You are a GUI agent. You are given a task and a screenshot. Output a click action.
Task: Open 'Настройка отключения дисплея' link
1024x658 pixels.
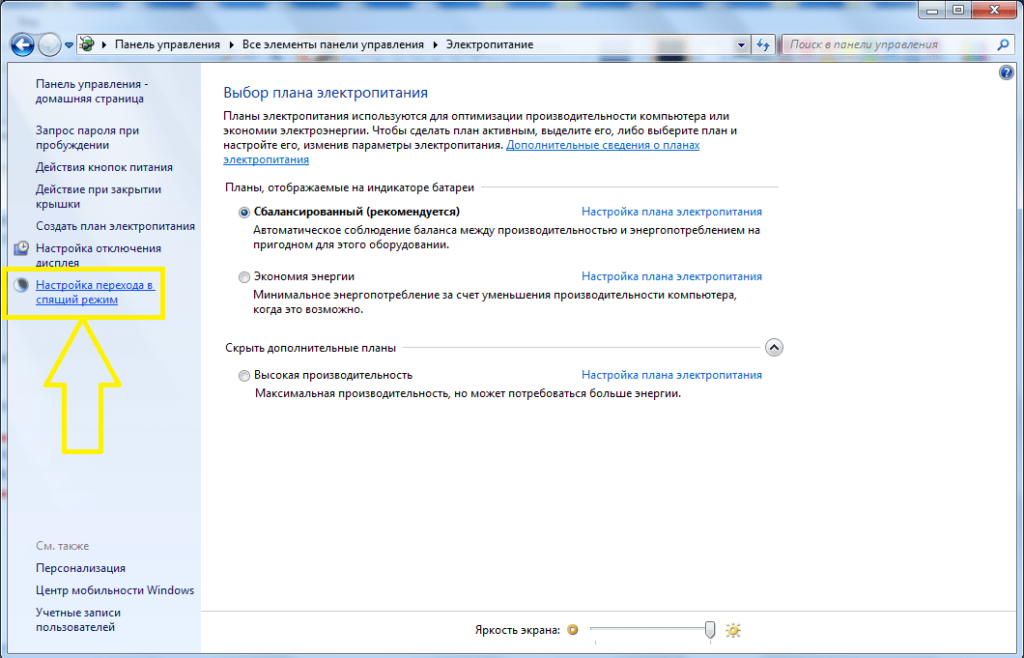click(99, 255)
